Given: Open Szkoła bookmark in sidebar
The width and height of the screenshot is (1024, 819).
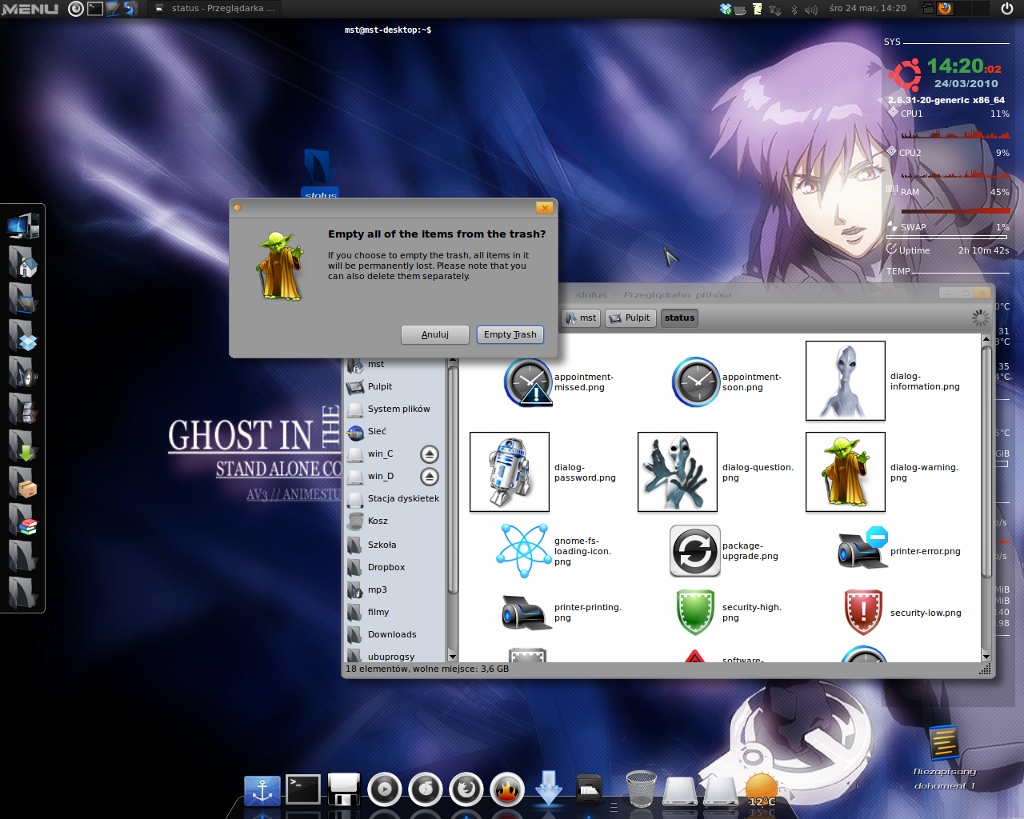Looking at the screenshot, I should pyautogui.click(x=394, y=545).
